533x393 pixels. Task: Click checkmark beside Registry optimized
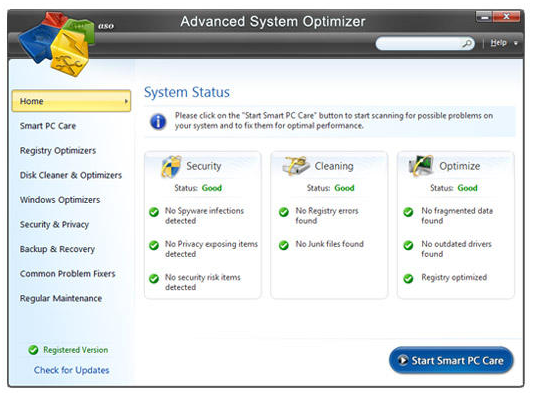(408, 279)
